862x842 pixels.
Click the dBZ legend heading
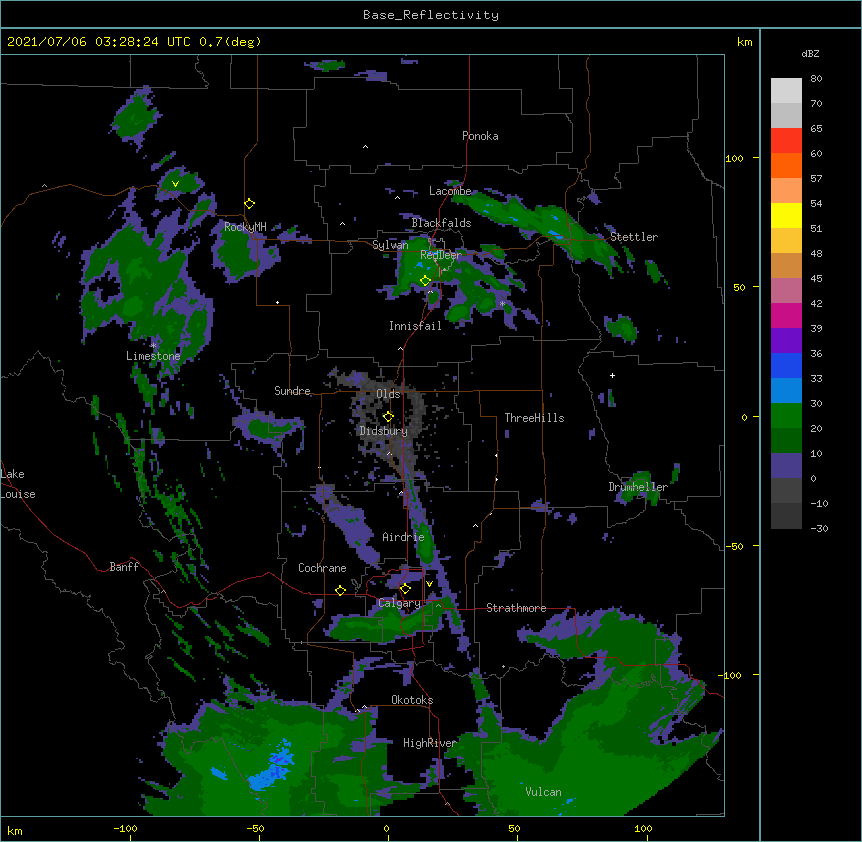[x=810, y=53]
